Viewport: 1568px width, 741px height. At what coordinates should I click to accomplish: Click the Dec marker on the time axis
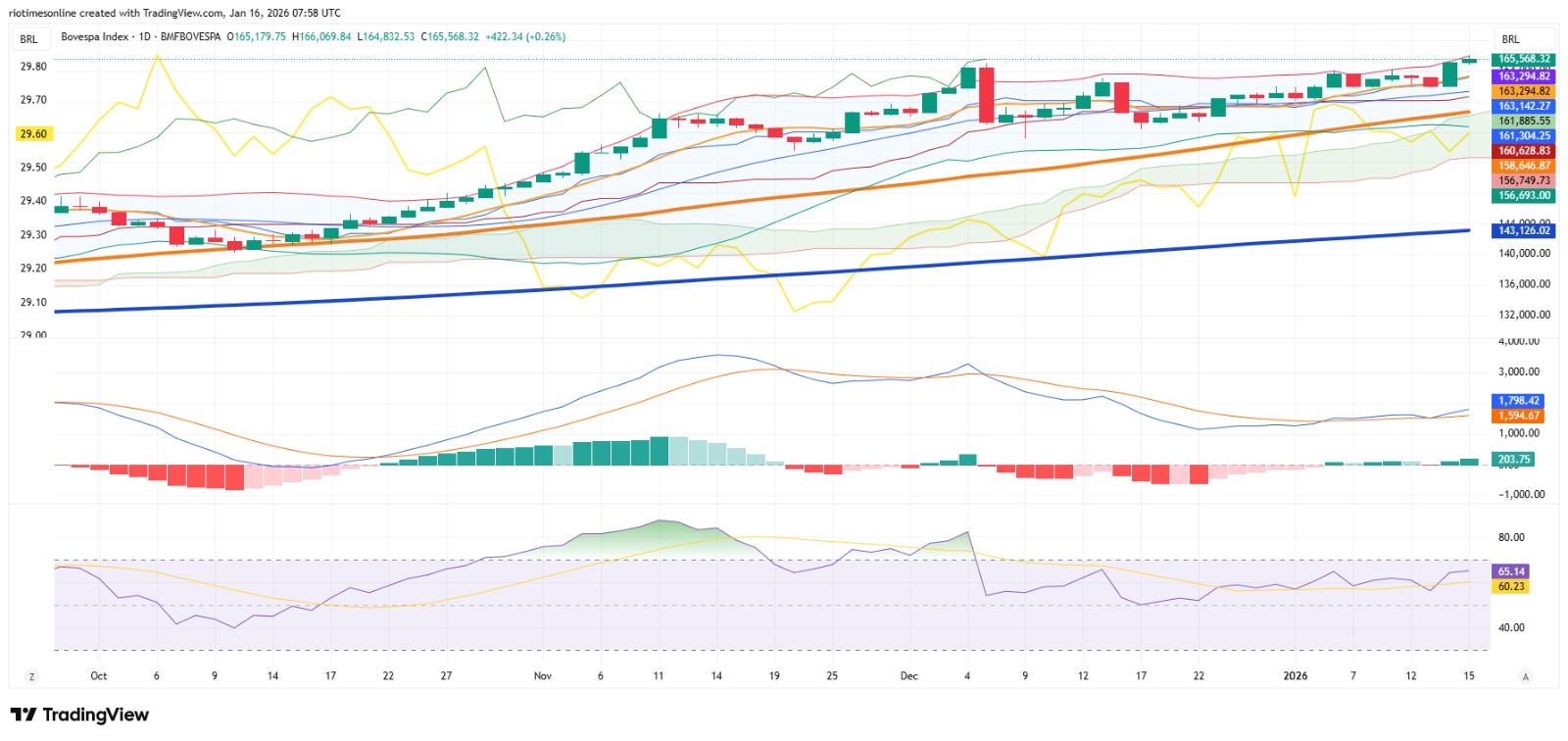(909, 676)
